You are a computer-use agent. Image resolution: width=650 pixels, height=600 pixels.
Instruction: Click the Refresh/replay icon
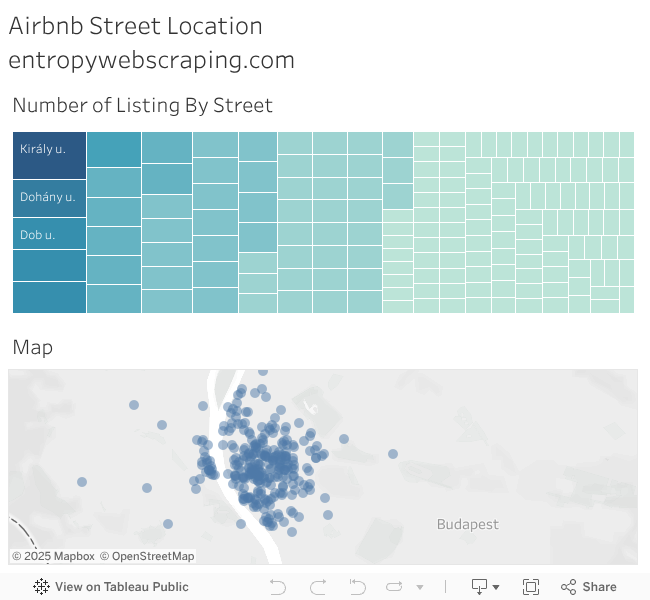[394, 586]
